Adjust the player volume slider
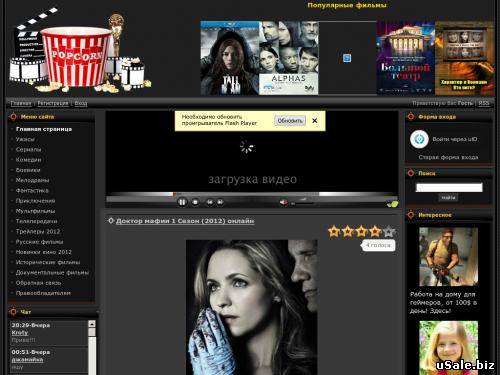The height and width of the screenshot is (375, 500). (303, 203)
